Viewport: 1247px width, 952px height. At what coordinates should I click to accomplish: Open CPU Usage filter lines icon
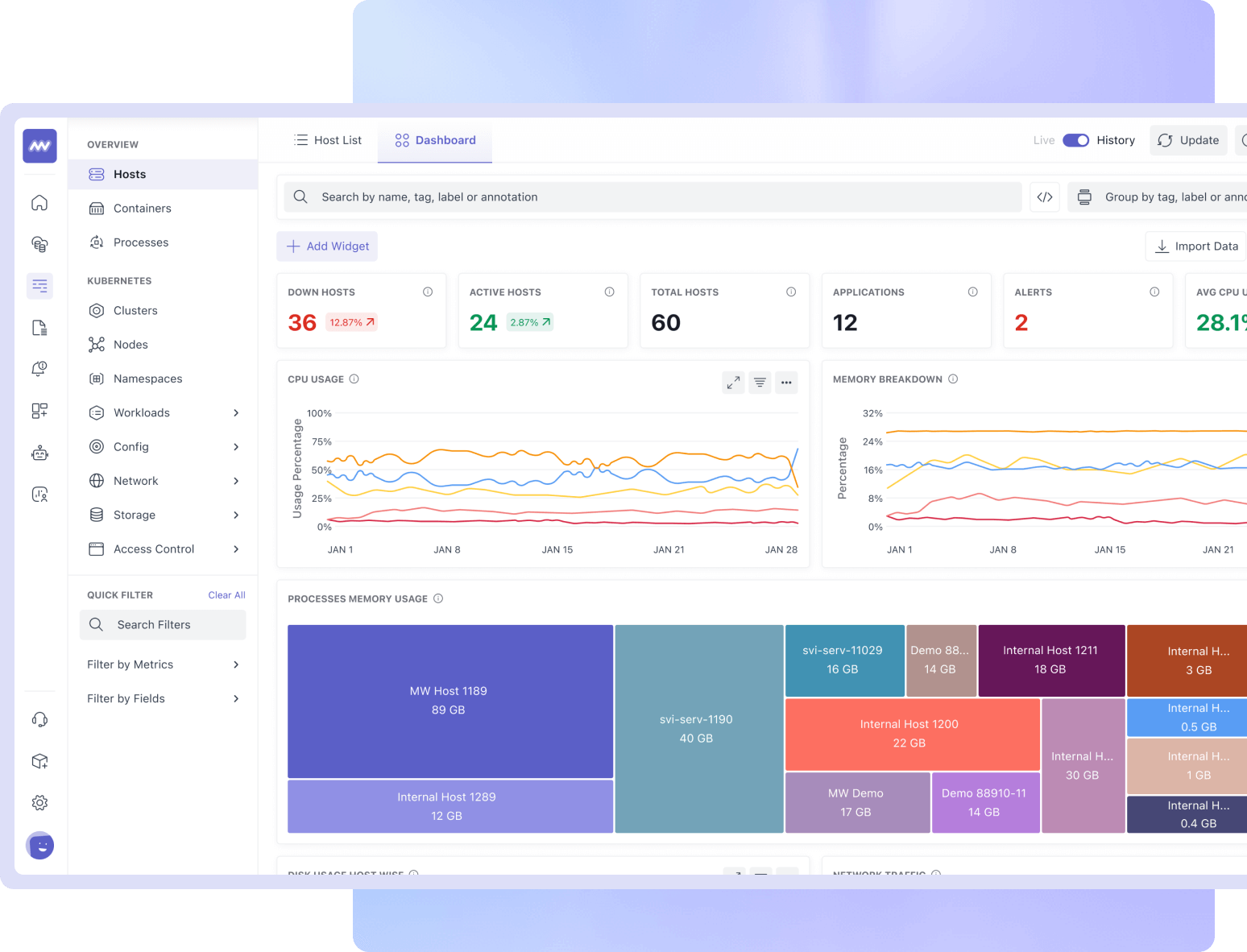pyautogui.click(x=760, y=383)
